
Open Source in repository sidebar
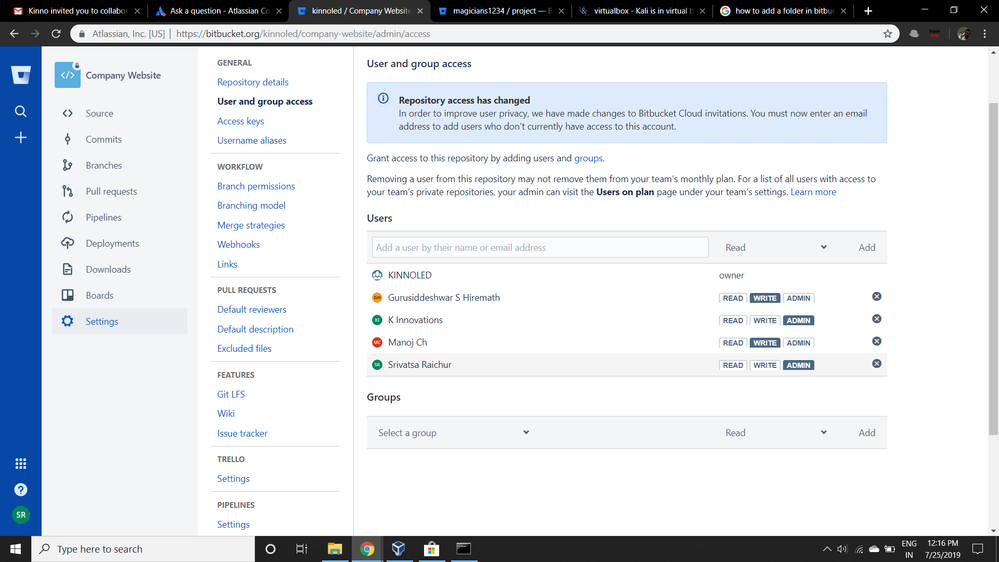click(x=99, y=113)
